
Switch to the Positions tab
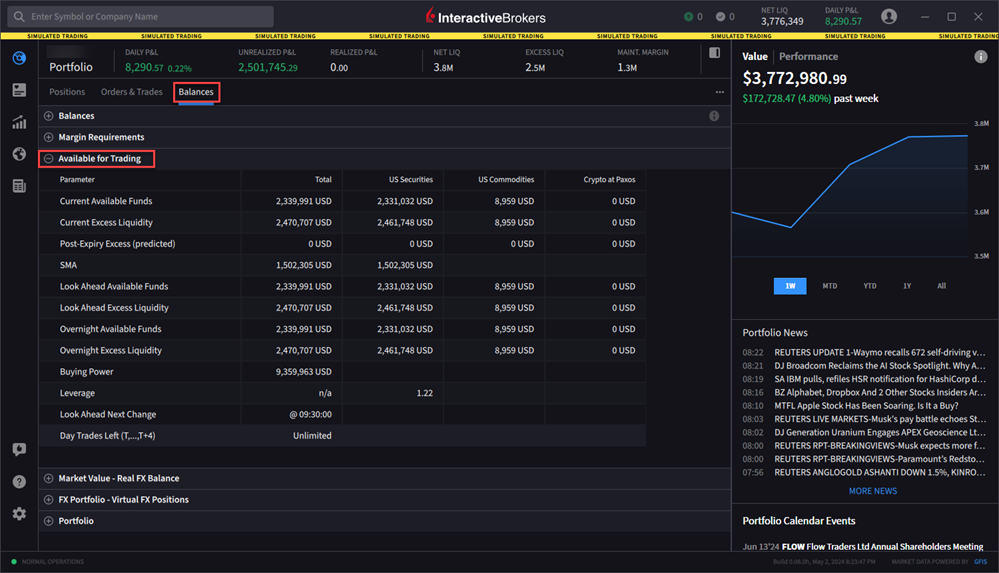click(67, 92)
